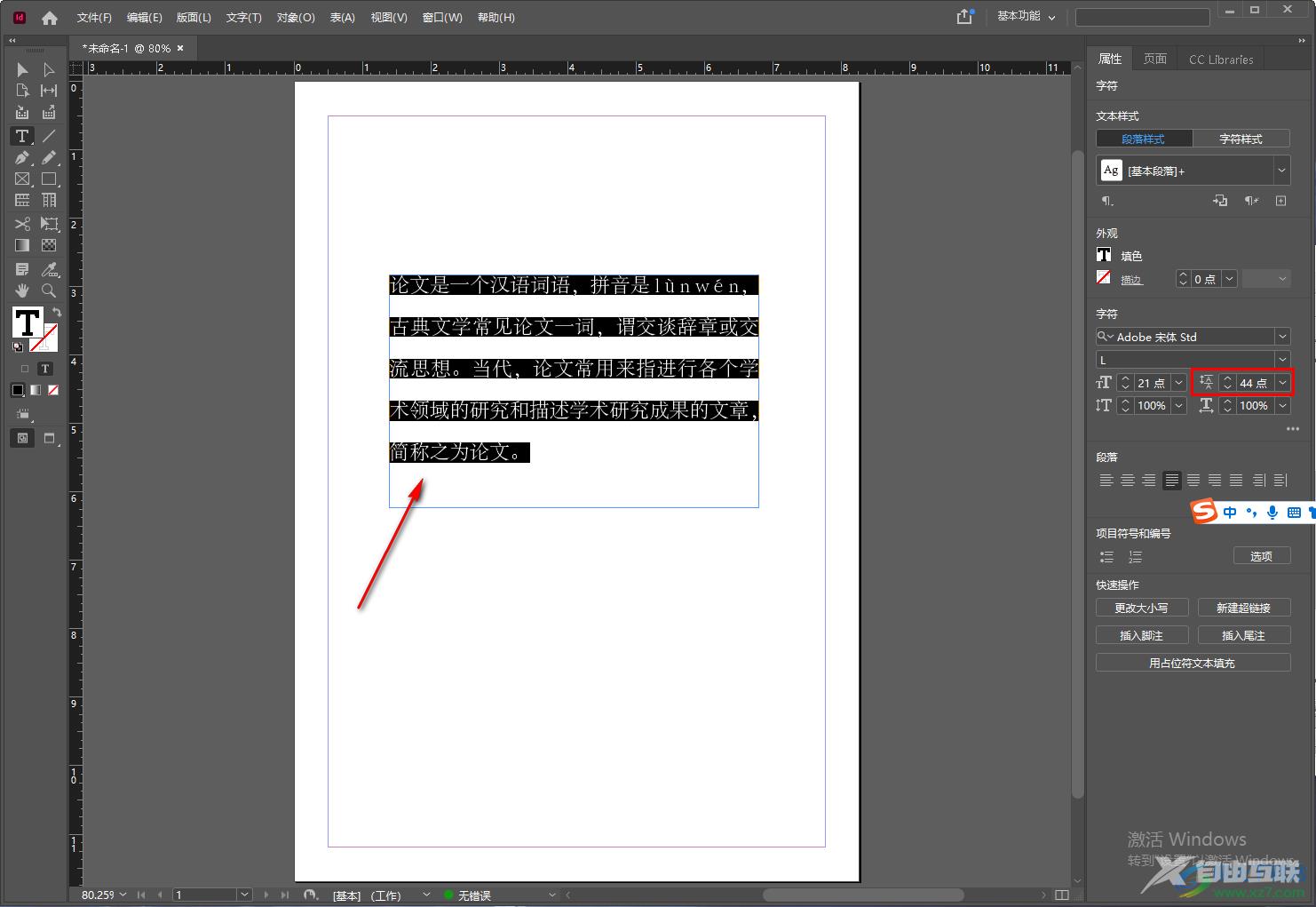Select justify with last line left
1316x907 pixels.
[x=1172, y=481]
